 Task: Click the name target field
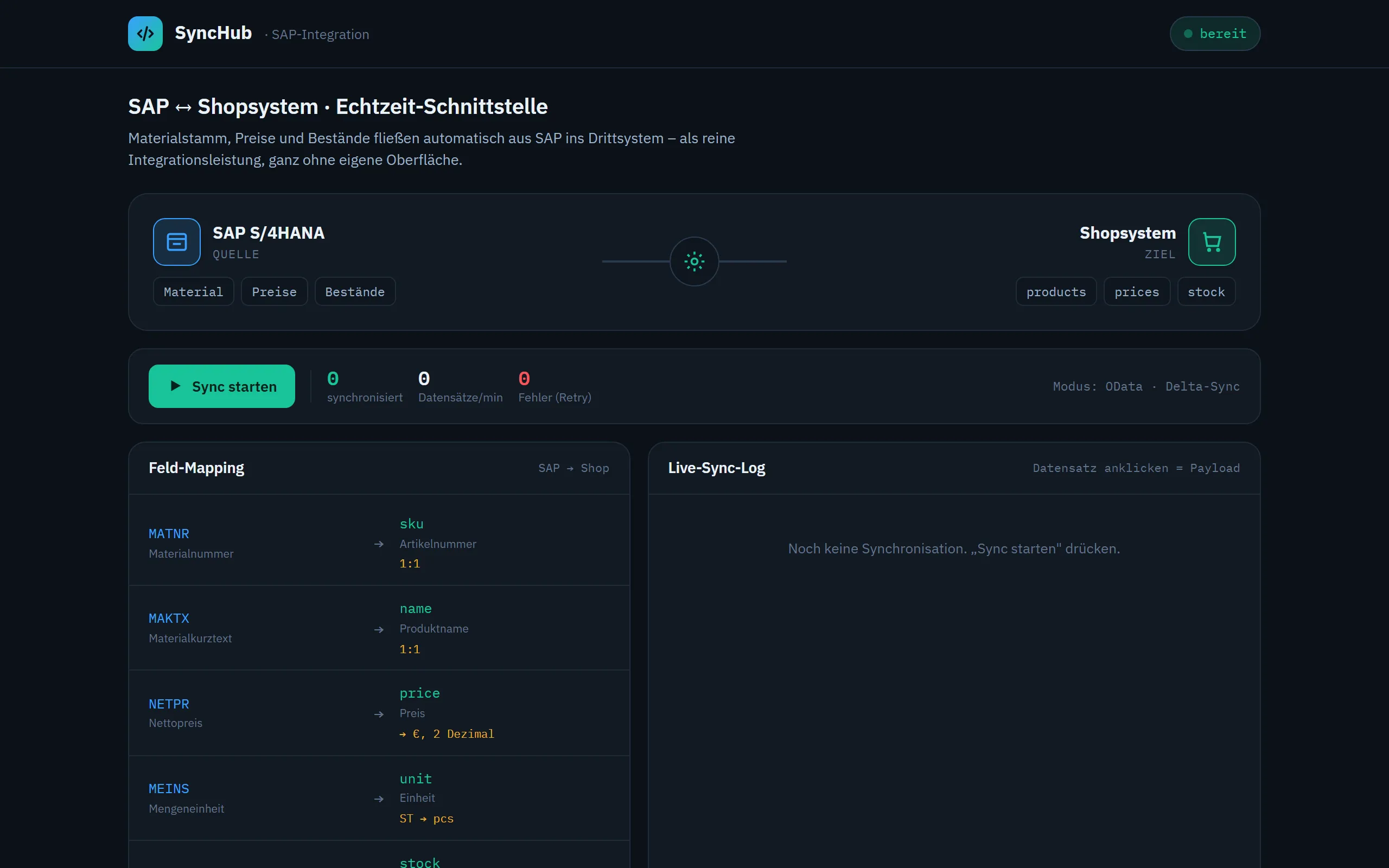(x=416, y=609)
